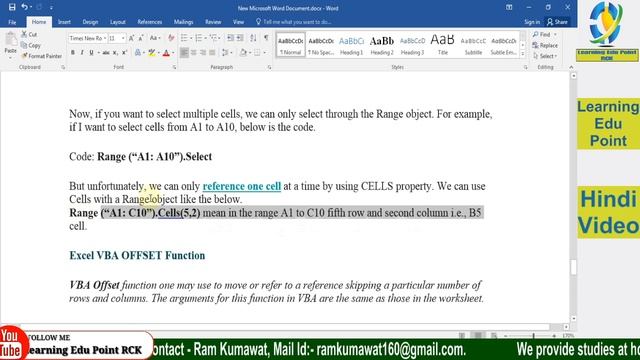
Task: Open the Styles pane launcher
Action: [x=525, y=67]
